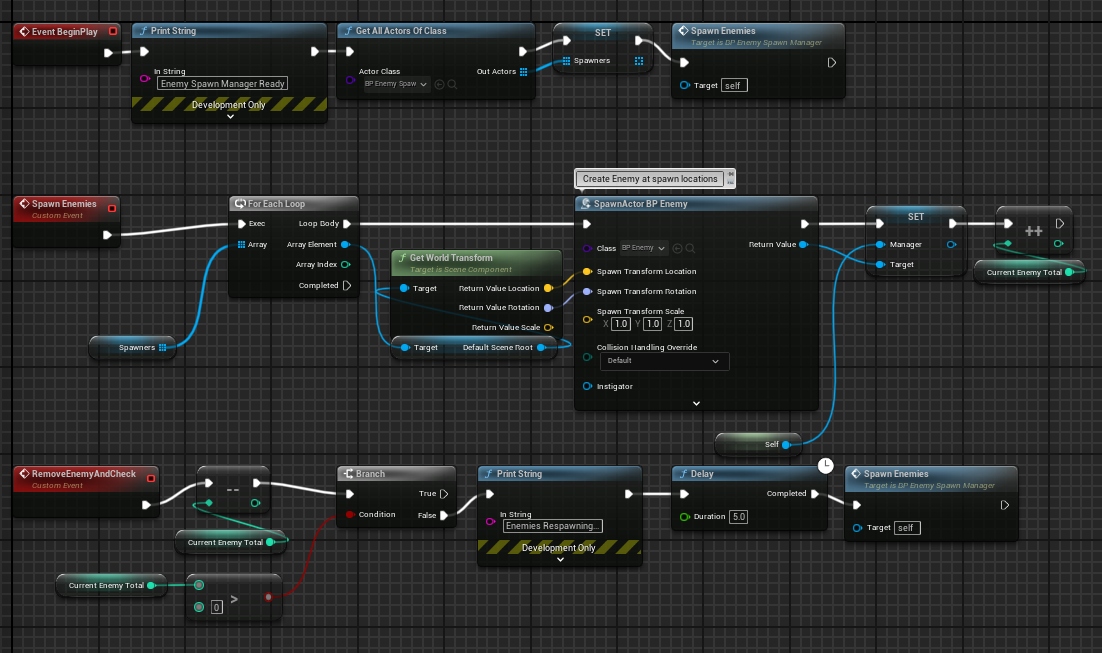Click the Self reference node pin
This screenshot has height=653, width=1102.
click(x=786, y=445)
